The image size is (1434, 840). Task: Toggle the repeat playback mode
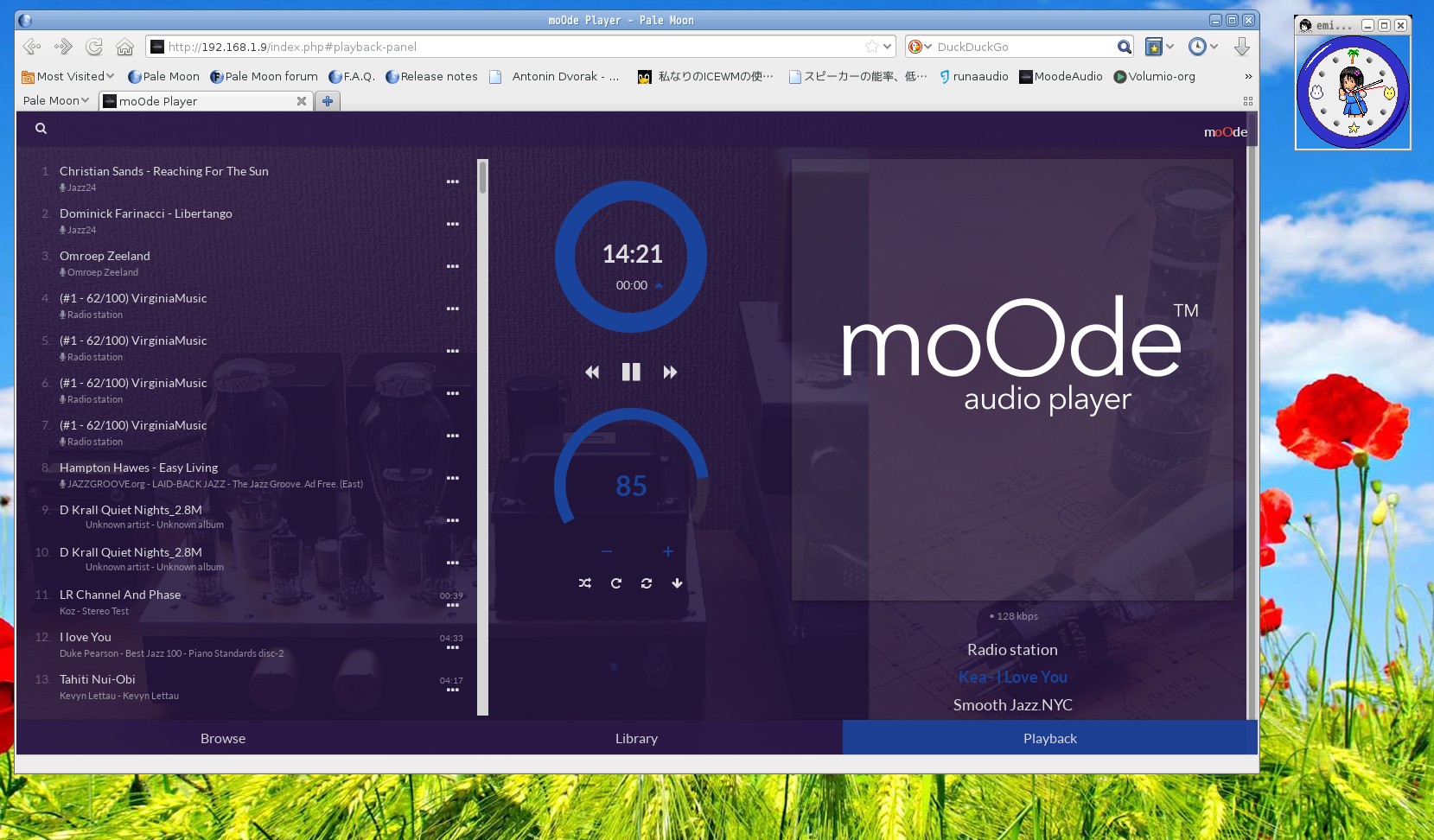pyautogui.click(x=616, y=583)
